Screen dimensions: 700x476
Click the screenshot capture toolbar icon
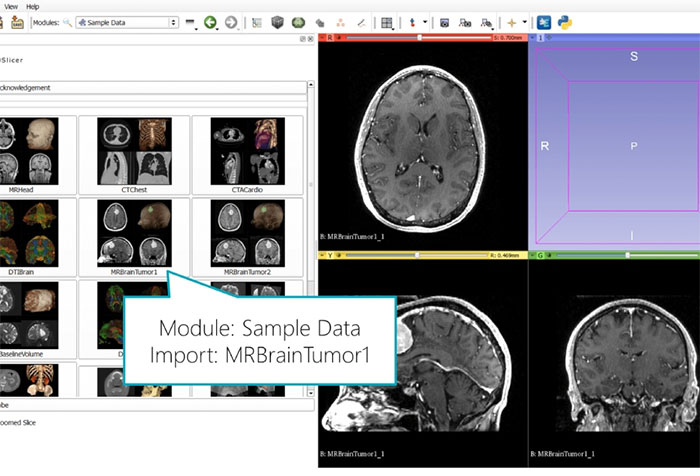click(x=444, y=22)
